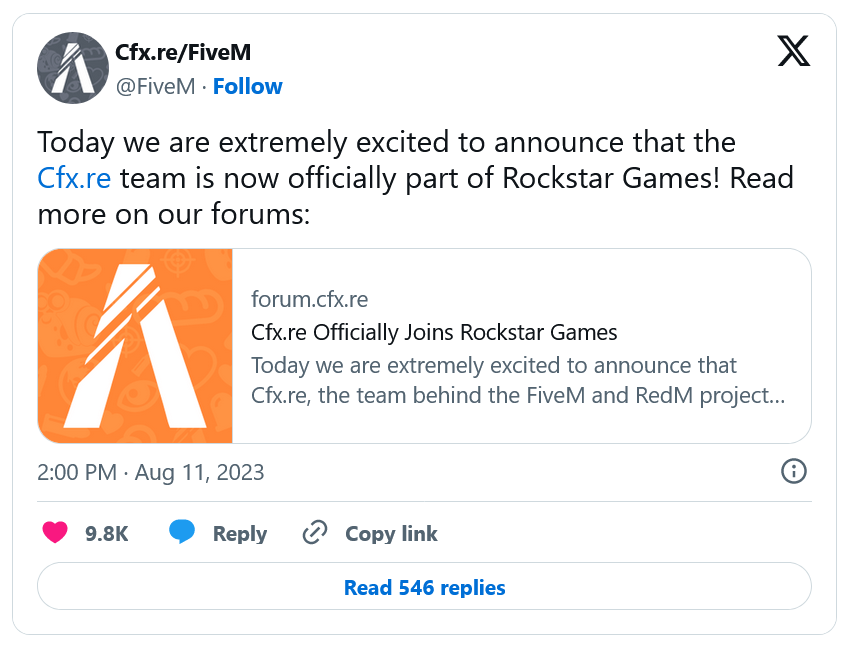This screenshot has height=646, width=849.
Task: Click the 2:00 PM · Aug 11, 2023 timestamp
Action: (151, 472)
